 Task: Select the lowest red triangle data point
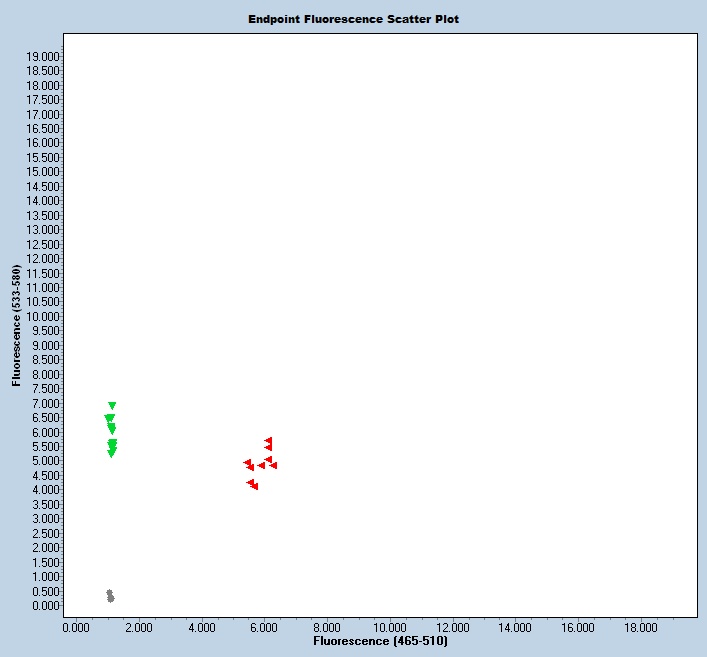[x=254, y=486]
